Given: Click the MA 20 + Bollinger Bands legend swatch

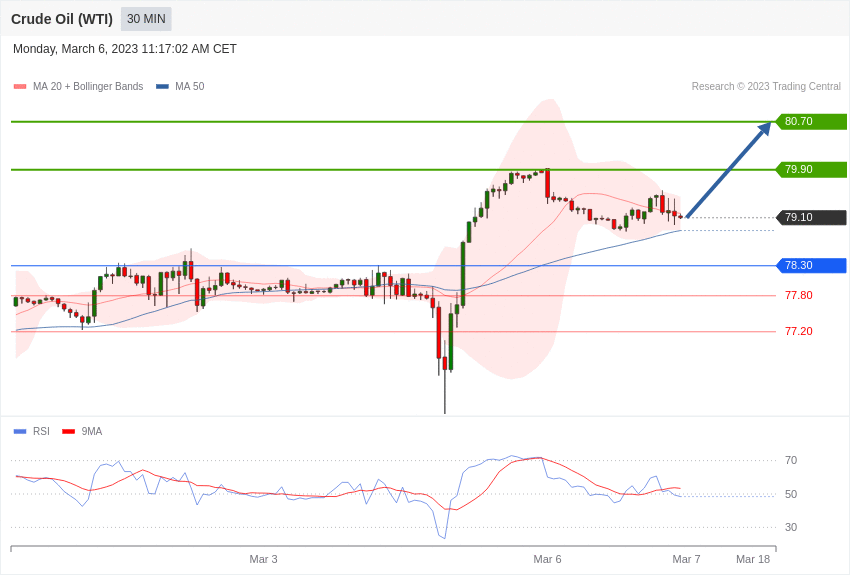Looking at the screenshot, I should tap(20, 87).
